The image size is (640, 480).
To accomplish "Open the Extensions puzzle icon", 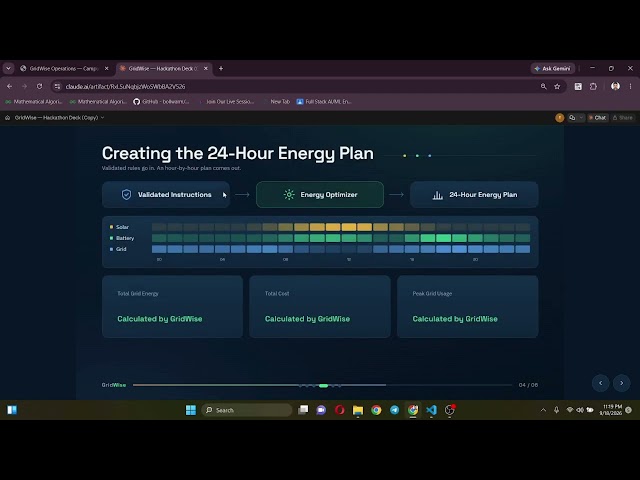I will (x=593, y=87).
